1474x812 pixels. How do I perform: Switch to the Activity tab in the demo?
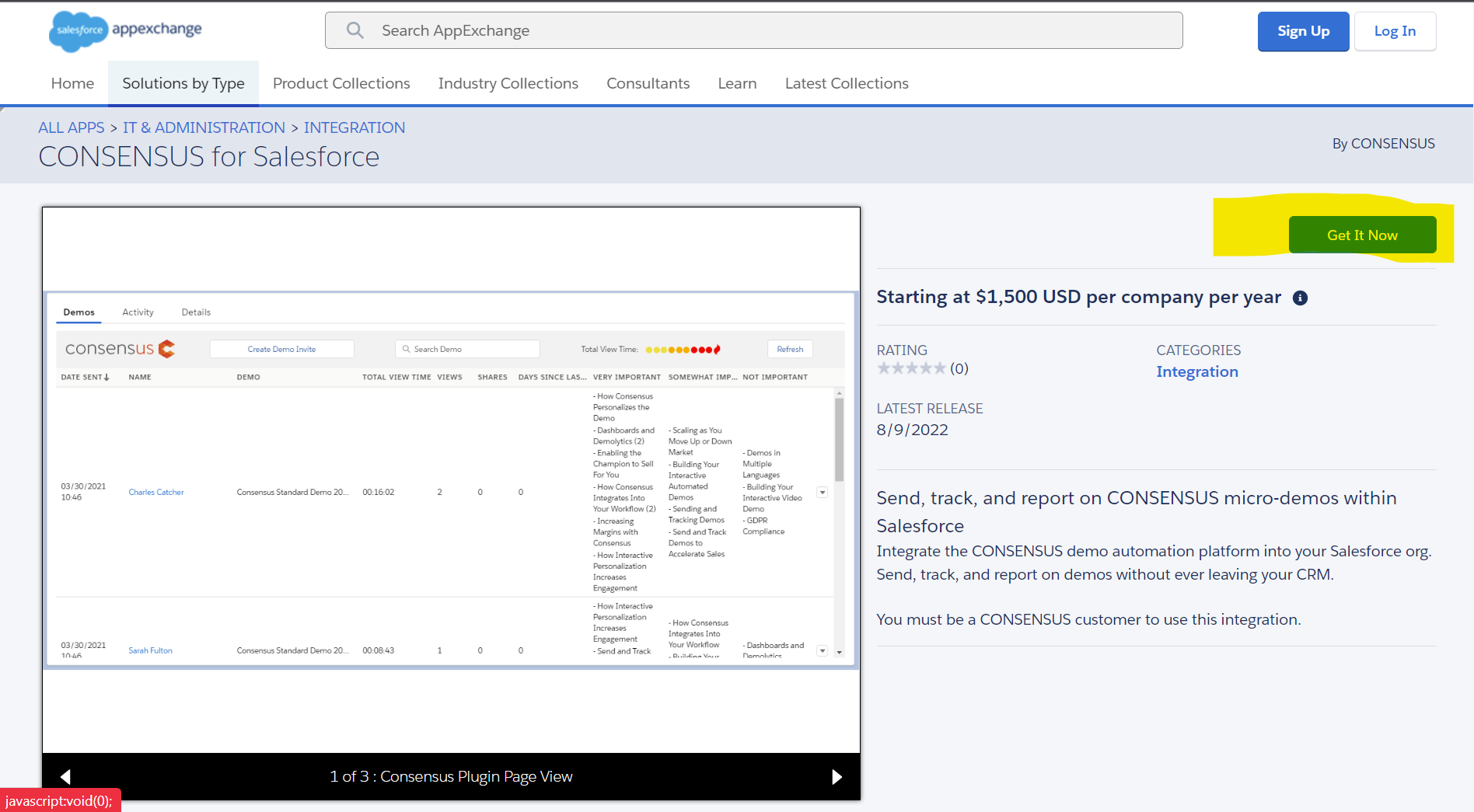click(138, 312)
